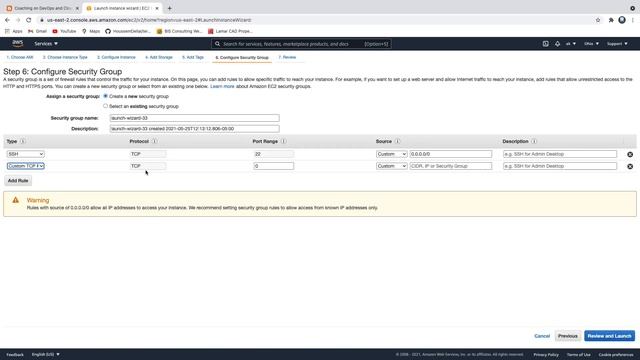Go to step 5 Add Tags
Viewport: 640px width, 360px height.
pos(193,58)
